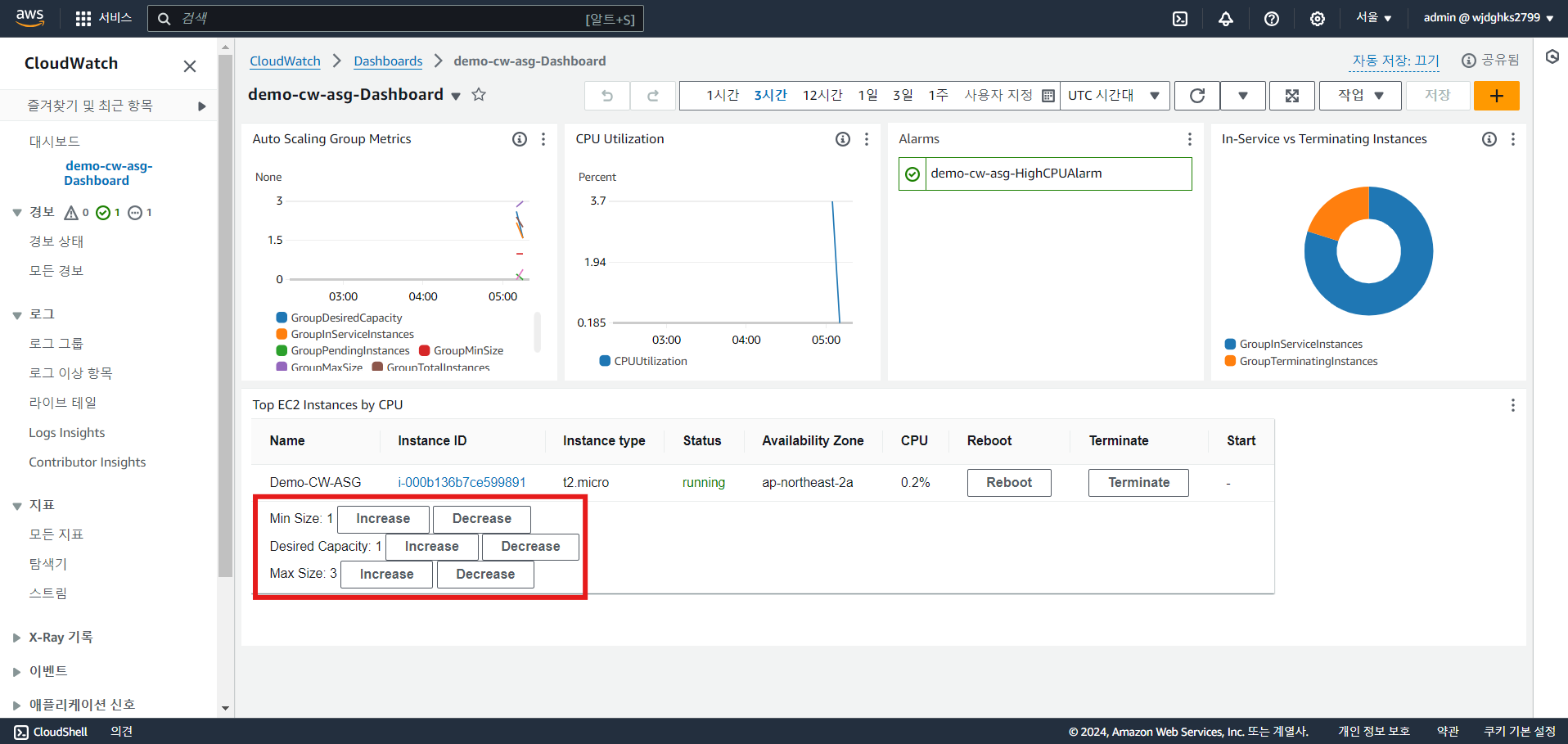Open dashboard name switcher dropdown arrow
Viewport: 1568px width, 744px height.
pos(456,96)
